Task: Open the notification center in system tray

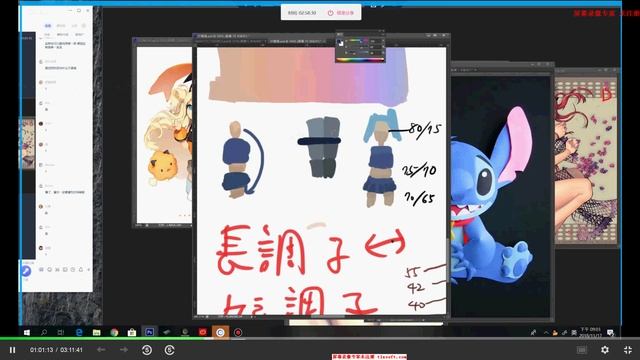Action: [x=611, y=333]
